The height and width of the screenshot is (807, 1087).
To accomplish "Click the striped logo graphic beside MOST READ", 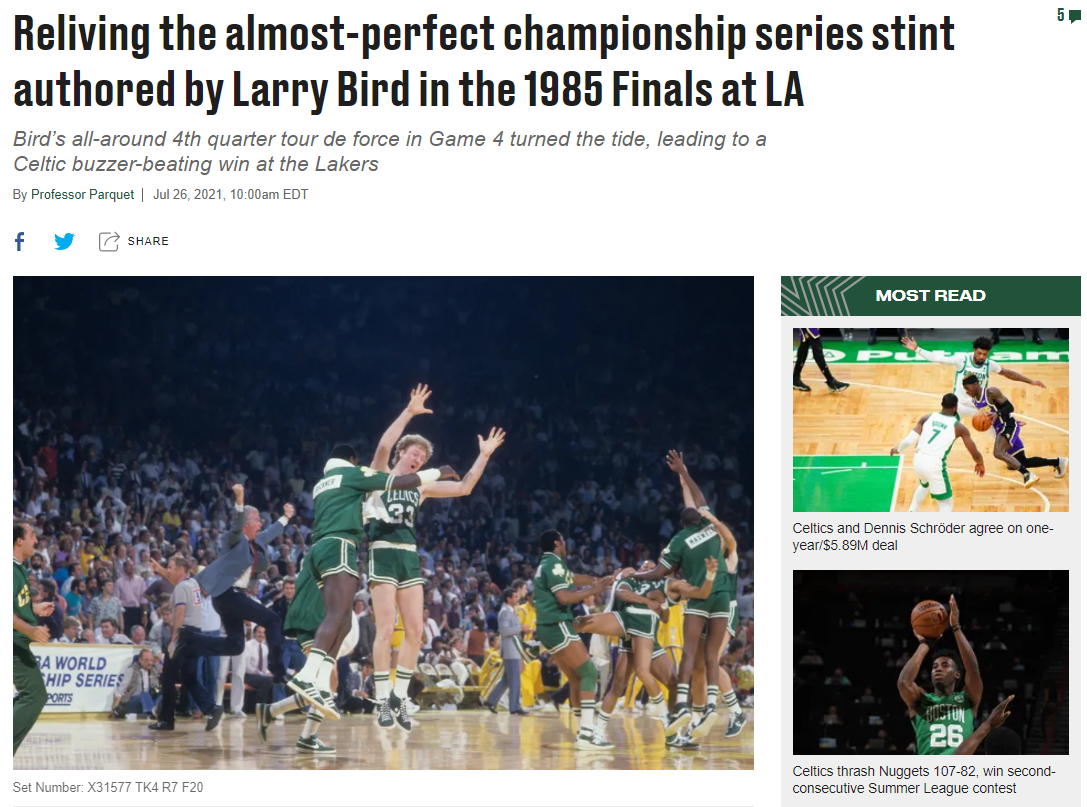I will [x=816, y=296].
